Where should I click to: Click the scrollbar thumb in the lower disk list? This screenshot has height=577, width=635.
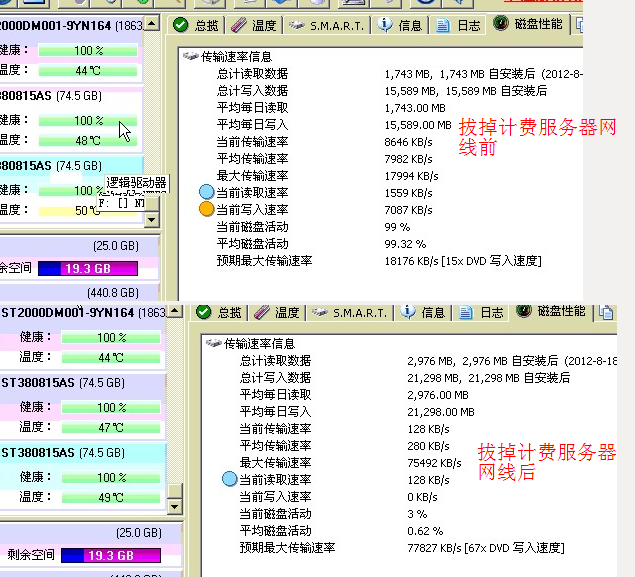tap(175, 491)
